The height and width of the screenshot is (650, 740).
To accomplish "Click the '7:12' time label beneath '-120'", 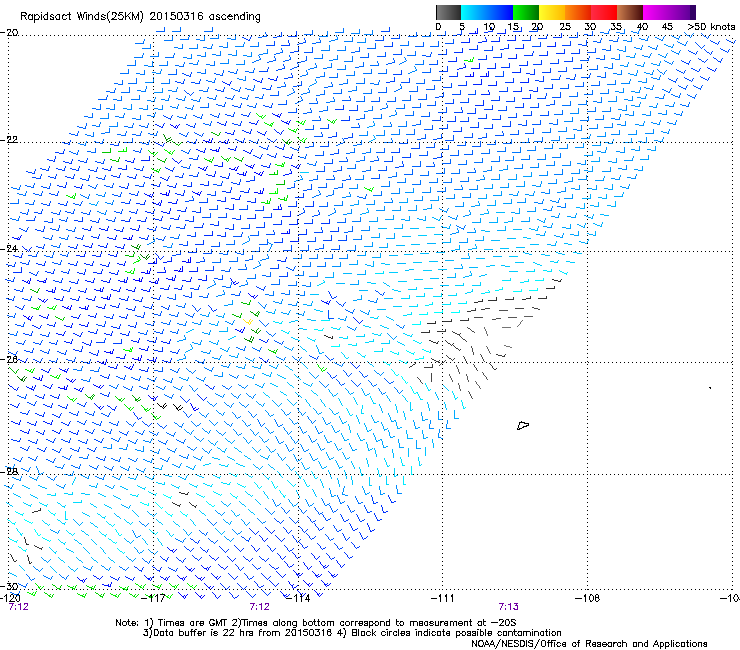I will pos(18,607).
